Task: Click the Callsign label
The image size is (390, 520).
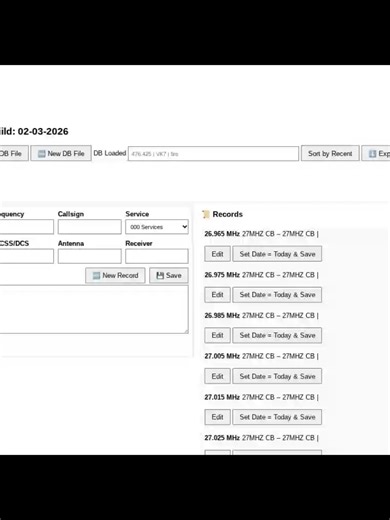Action: (x=71, y=214)
